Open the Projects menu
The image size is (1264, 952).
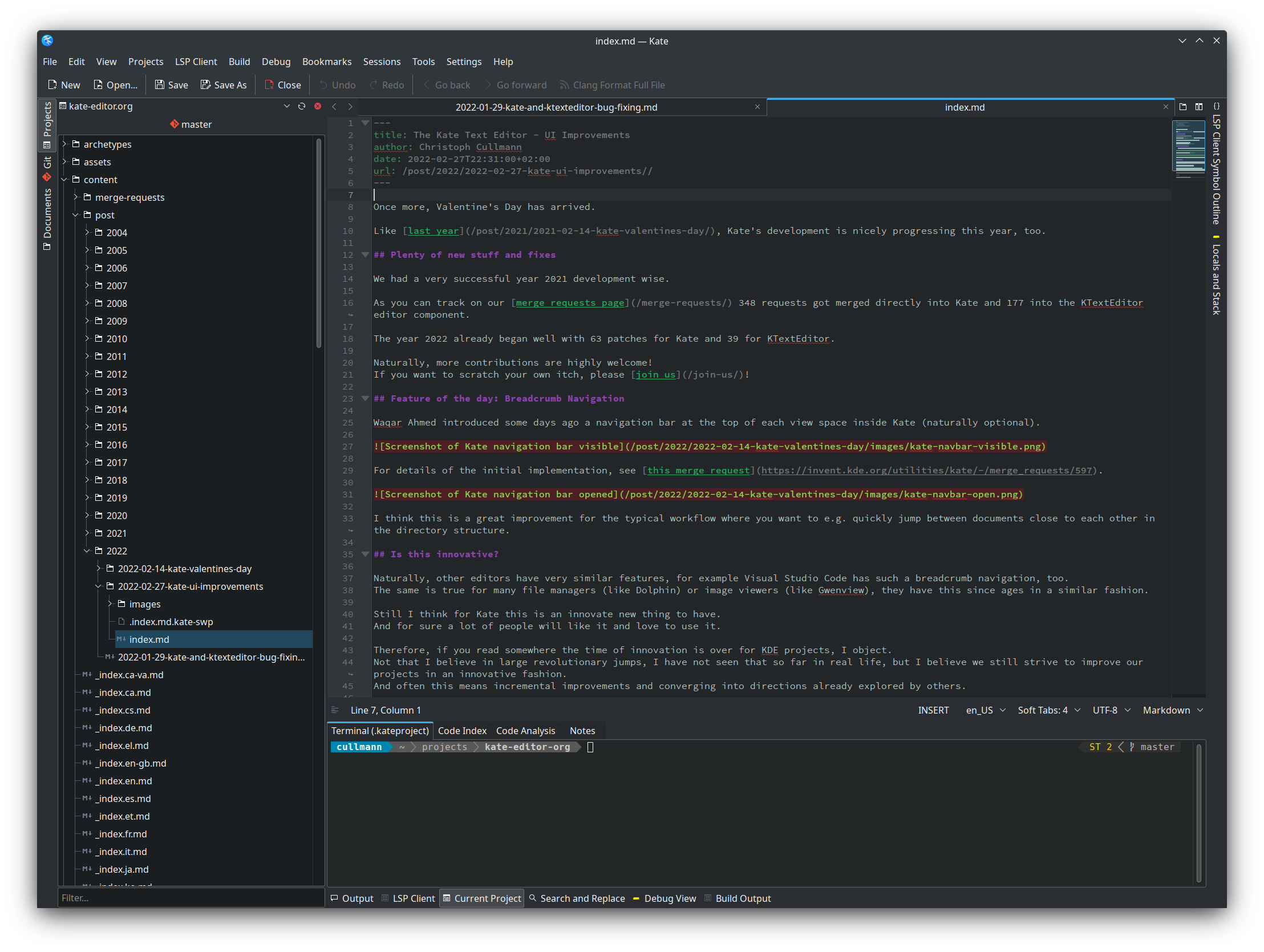[x=145, y=62]
